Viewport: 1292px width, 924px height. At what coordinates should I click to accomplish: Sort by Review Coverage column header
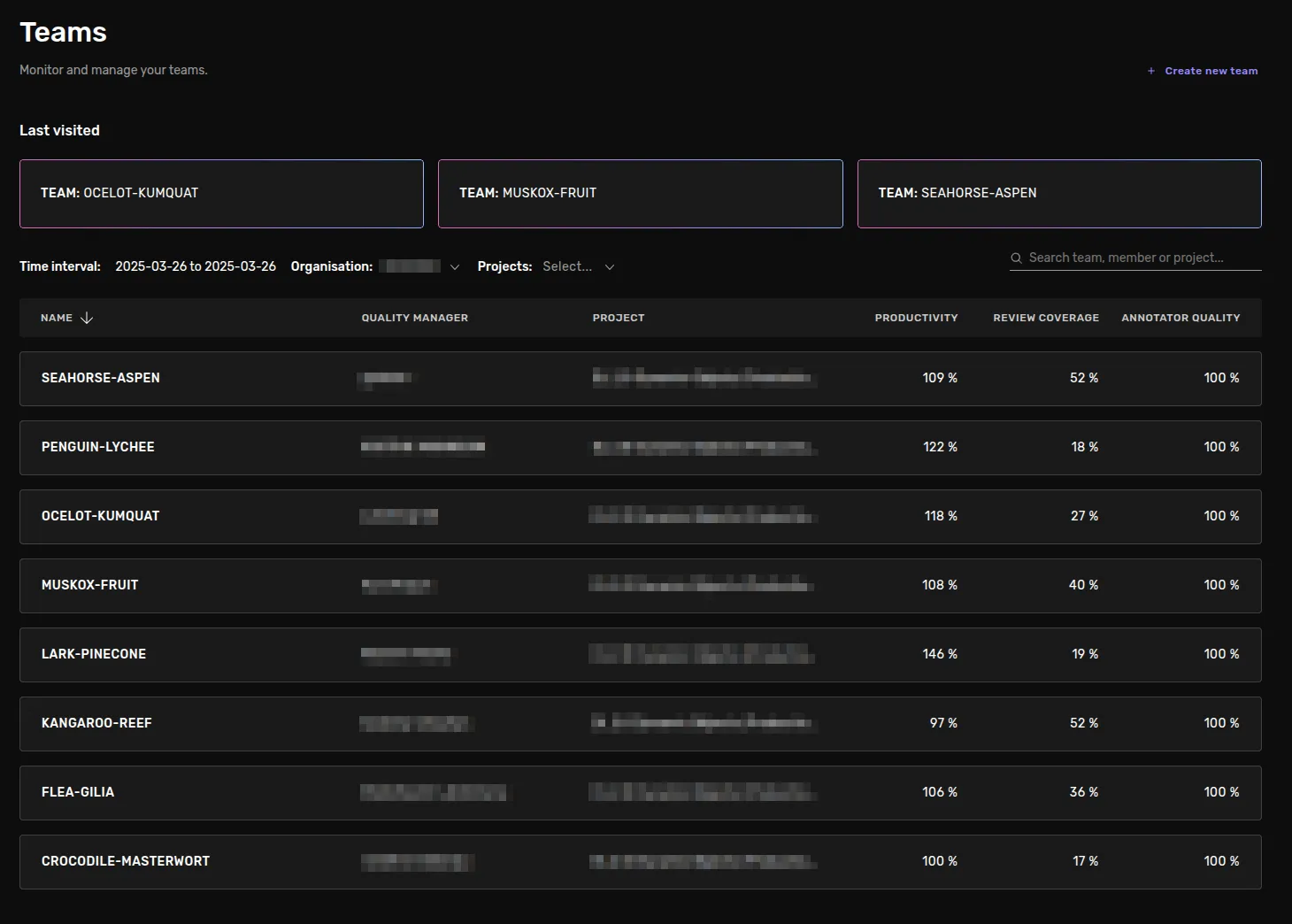(1046, 318)
